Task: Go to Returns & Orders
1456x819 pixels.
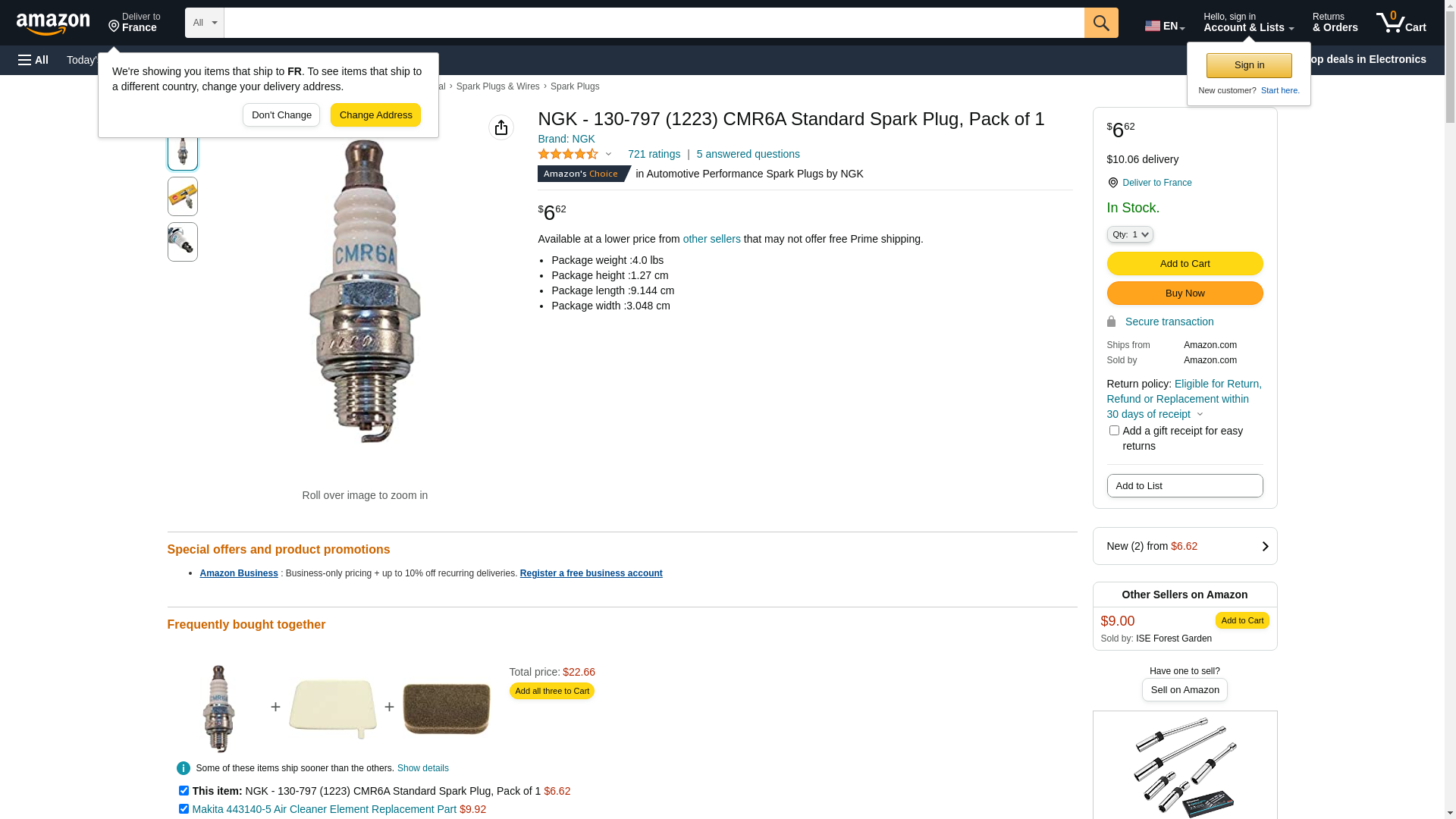Action: [1335, 23]
